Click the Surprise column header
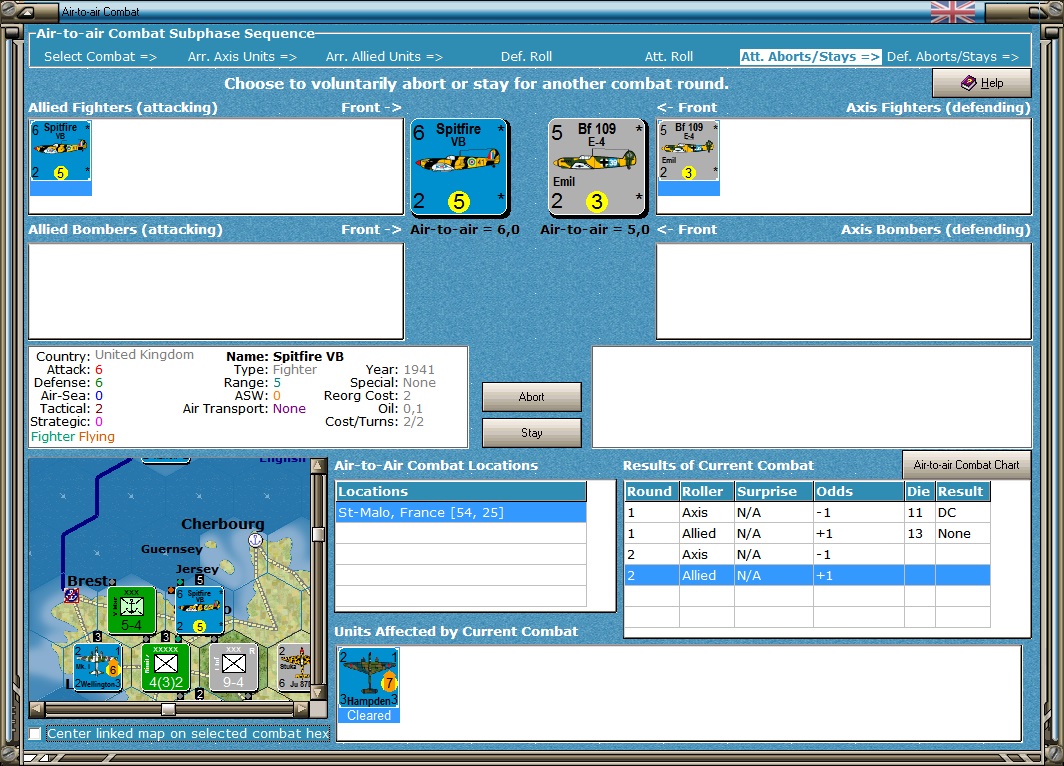Viewport: 1064px width, 766px height. pos(774,491)
